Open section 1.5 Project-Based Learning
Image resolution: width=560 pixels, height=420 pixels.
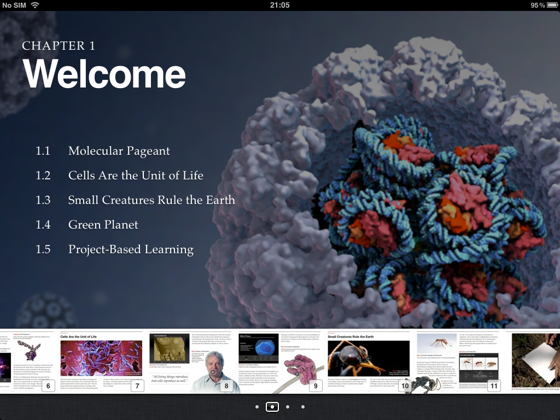tap(114, 249)
